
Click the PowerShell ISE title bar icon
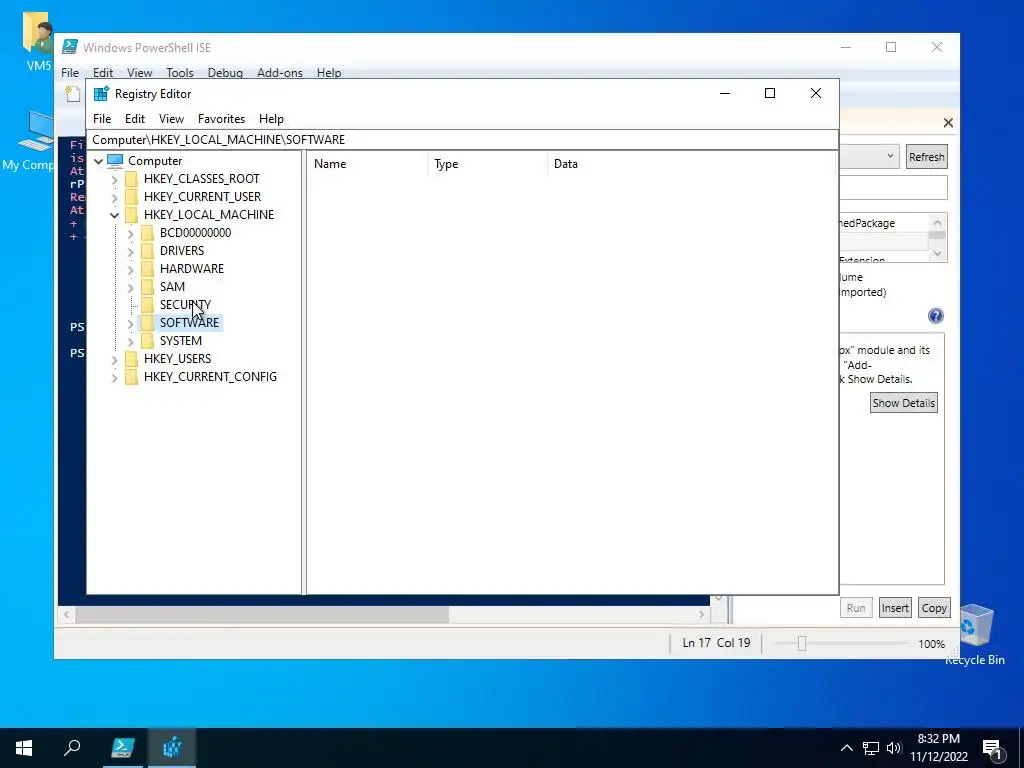[69, 47]
